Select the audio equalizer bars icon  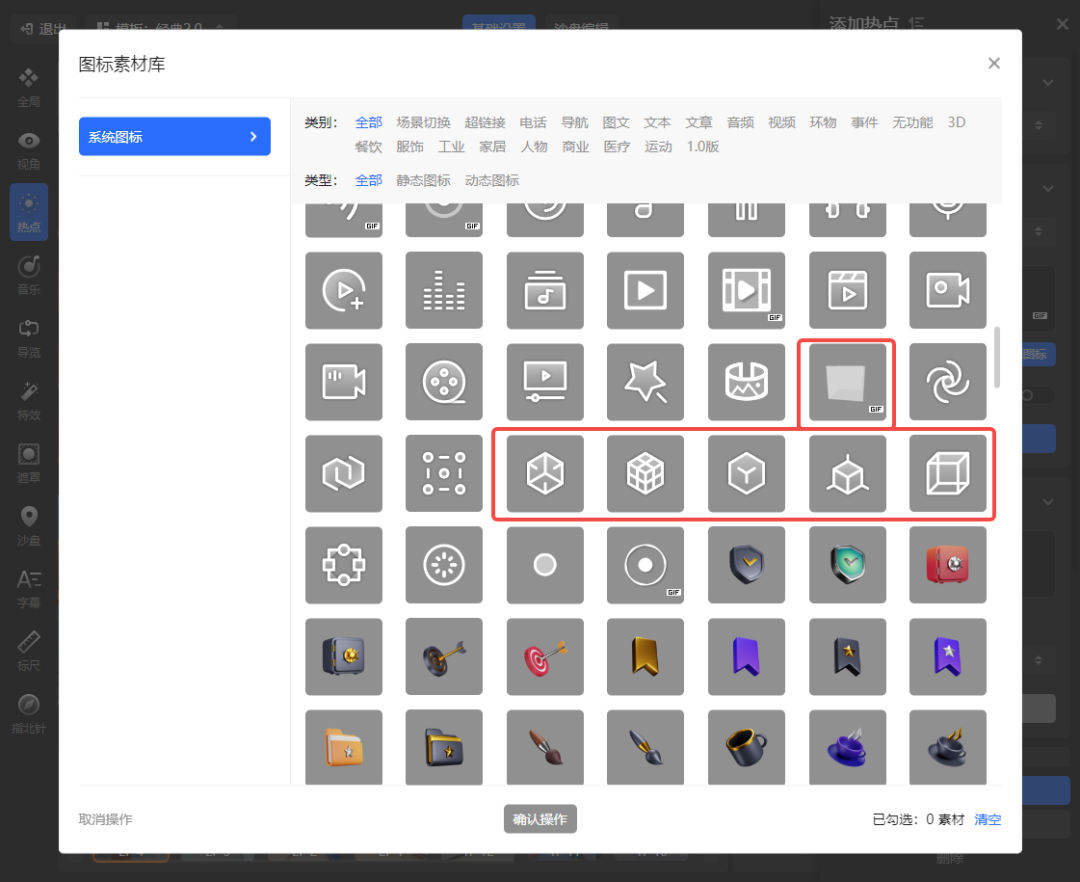pyautogui.click(x=444, y=290)
